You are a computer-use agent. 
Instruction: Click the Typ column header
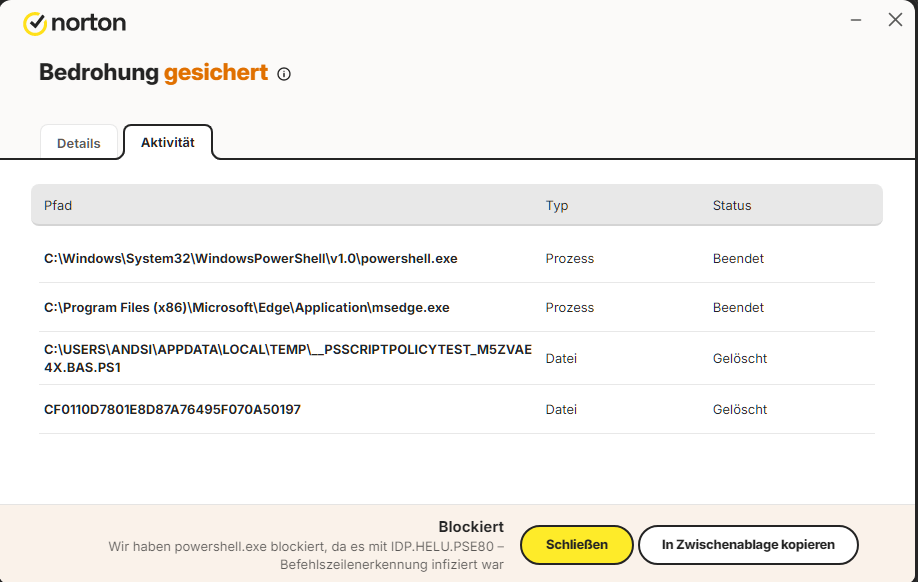click(557, 206)
